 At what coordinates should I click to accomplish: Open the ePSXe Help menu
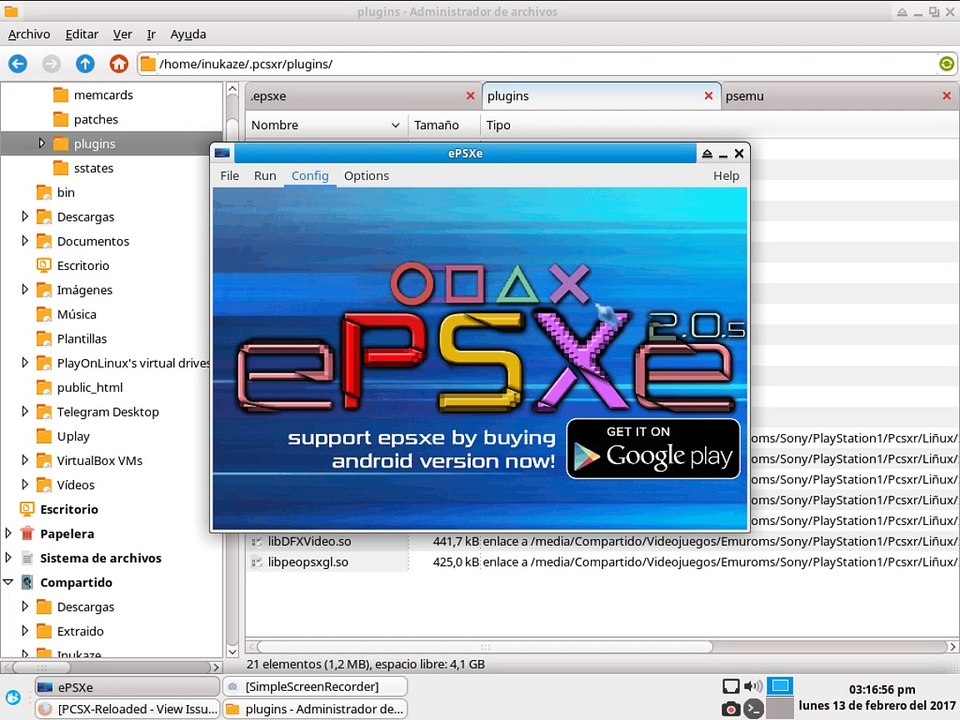(726, 176)
